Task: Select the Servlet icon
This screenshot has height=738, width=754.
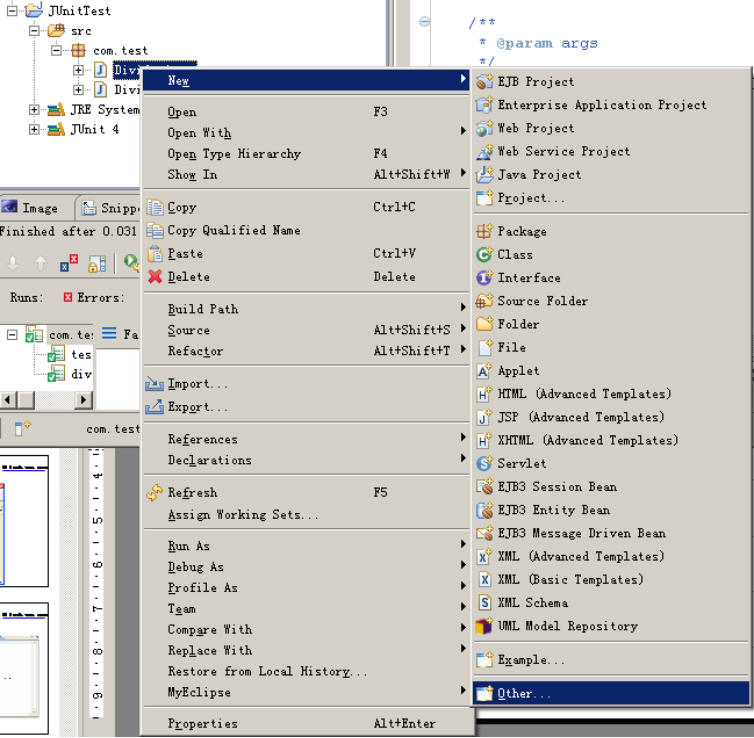Action: [x=484, y=463]
